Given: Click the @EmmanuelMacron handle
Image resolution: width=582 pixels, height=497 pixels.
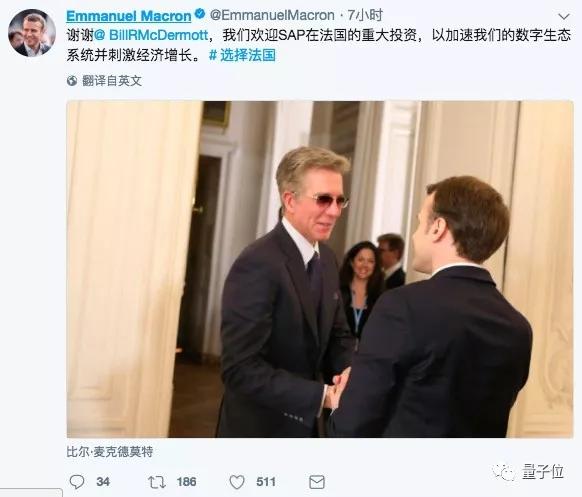Looking at the screenshot, I should click(272, 15).
